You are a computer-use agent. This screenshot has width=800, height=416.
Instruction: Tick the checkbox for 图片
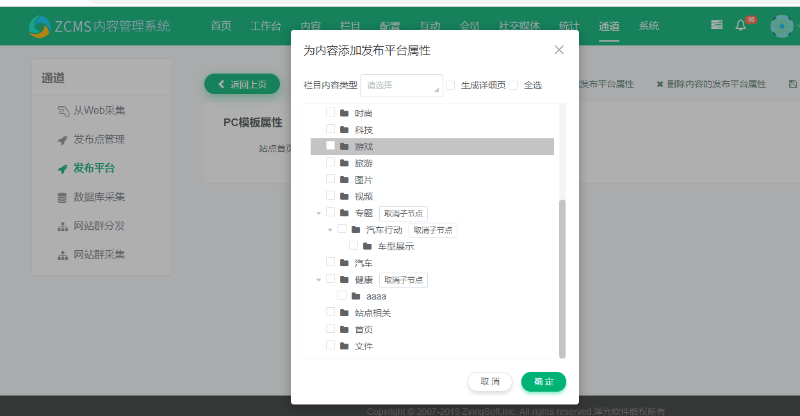(x=331, y=179)
